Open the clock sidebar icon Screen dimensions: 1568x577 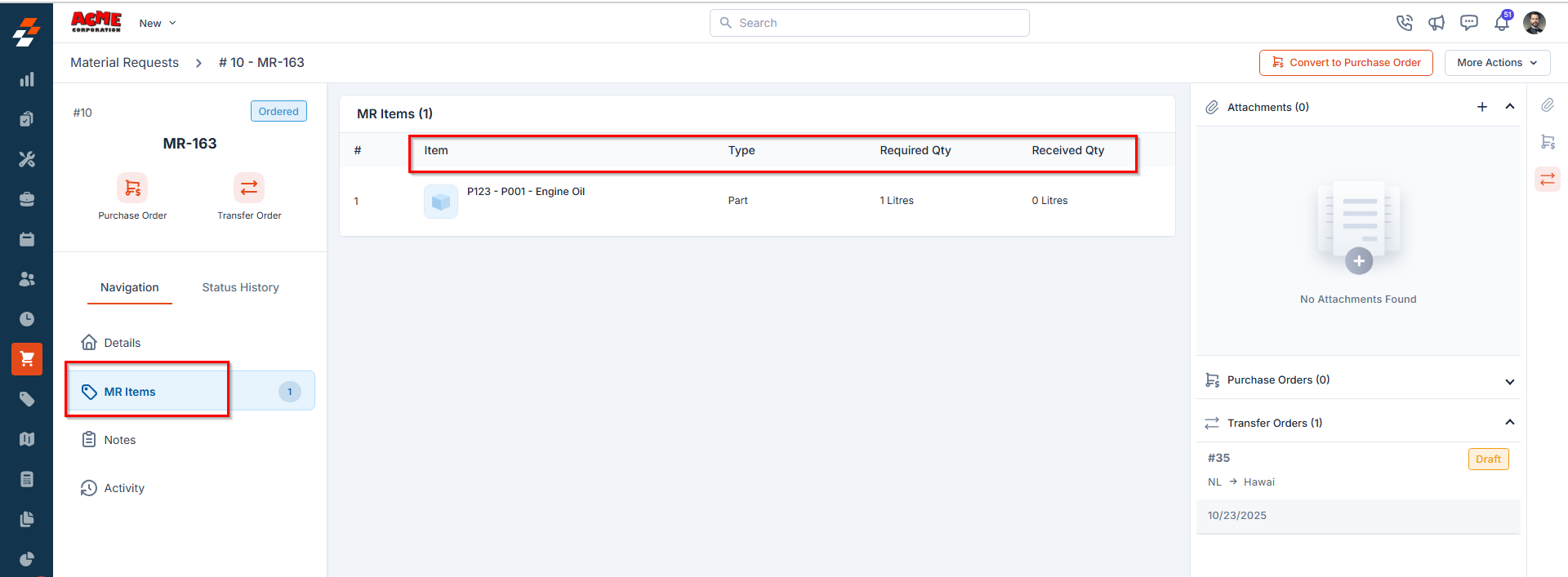(x=27, y=319)
